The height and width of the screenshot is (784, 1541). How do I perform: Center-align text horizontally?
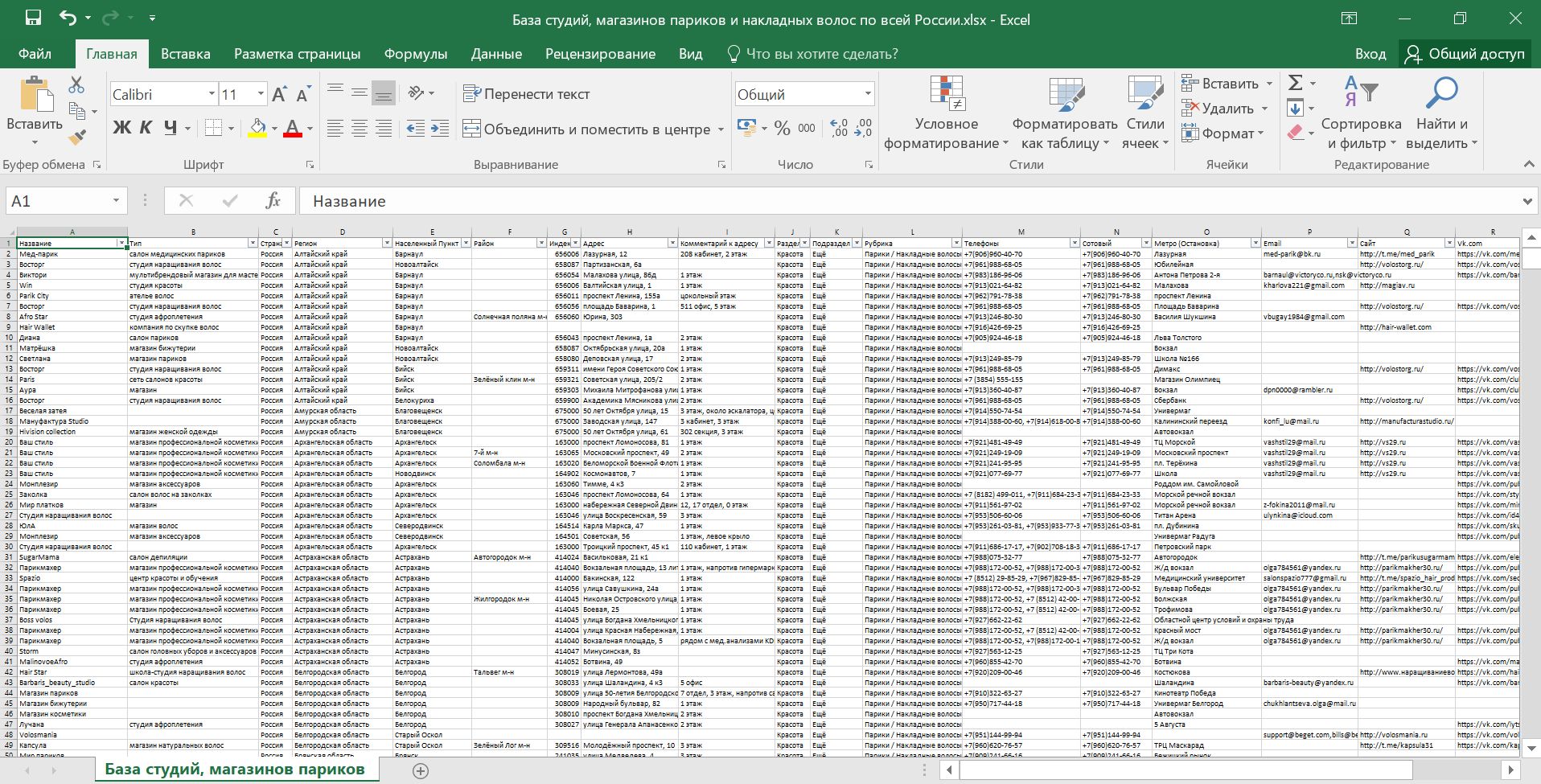(x=360, y=129)
